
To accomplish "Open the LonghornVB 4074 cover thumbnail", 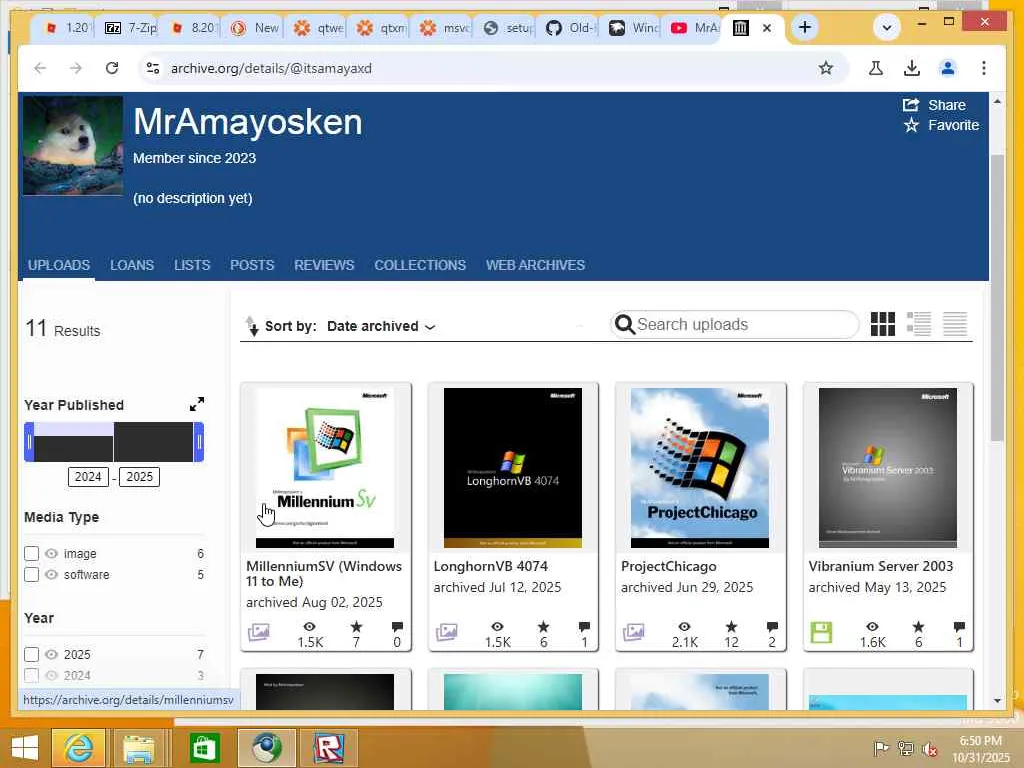I will point(513,468).
